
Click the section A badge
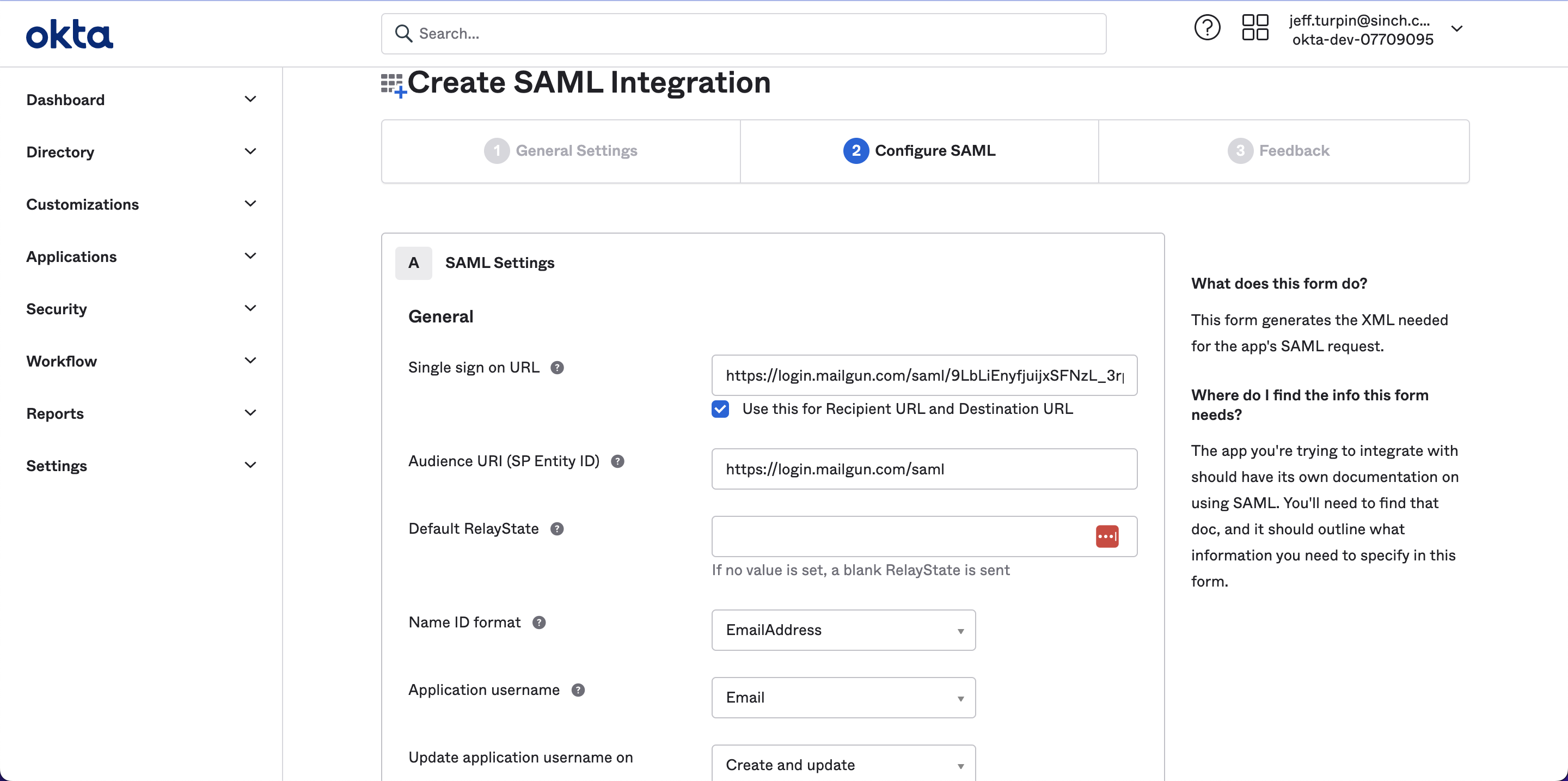coord(413,263)
